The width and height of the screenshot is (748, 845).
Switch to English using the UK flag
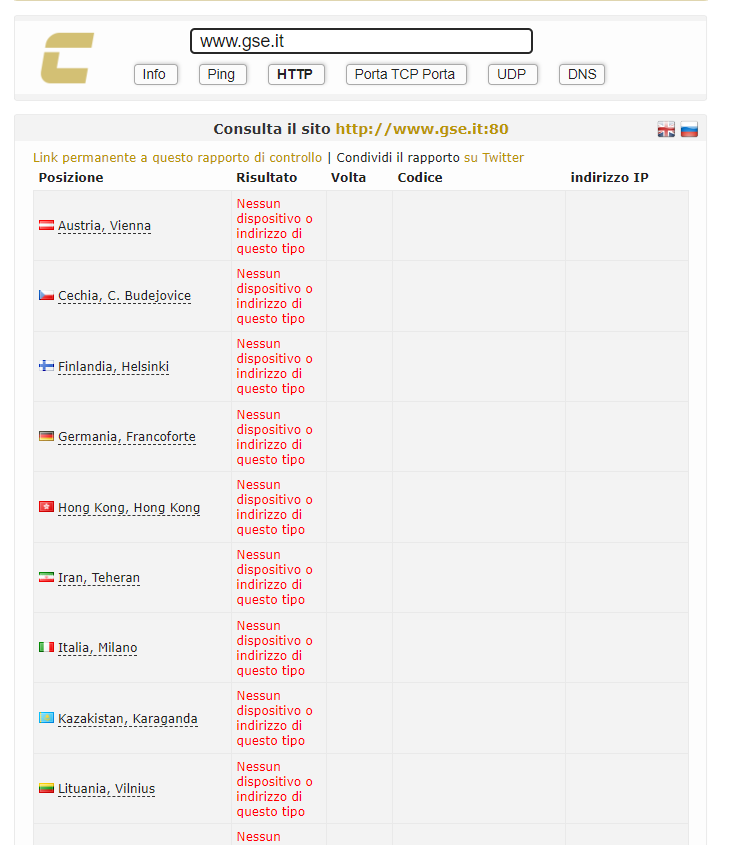pos(666,129)
